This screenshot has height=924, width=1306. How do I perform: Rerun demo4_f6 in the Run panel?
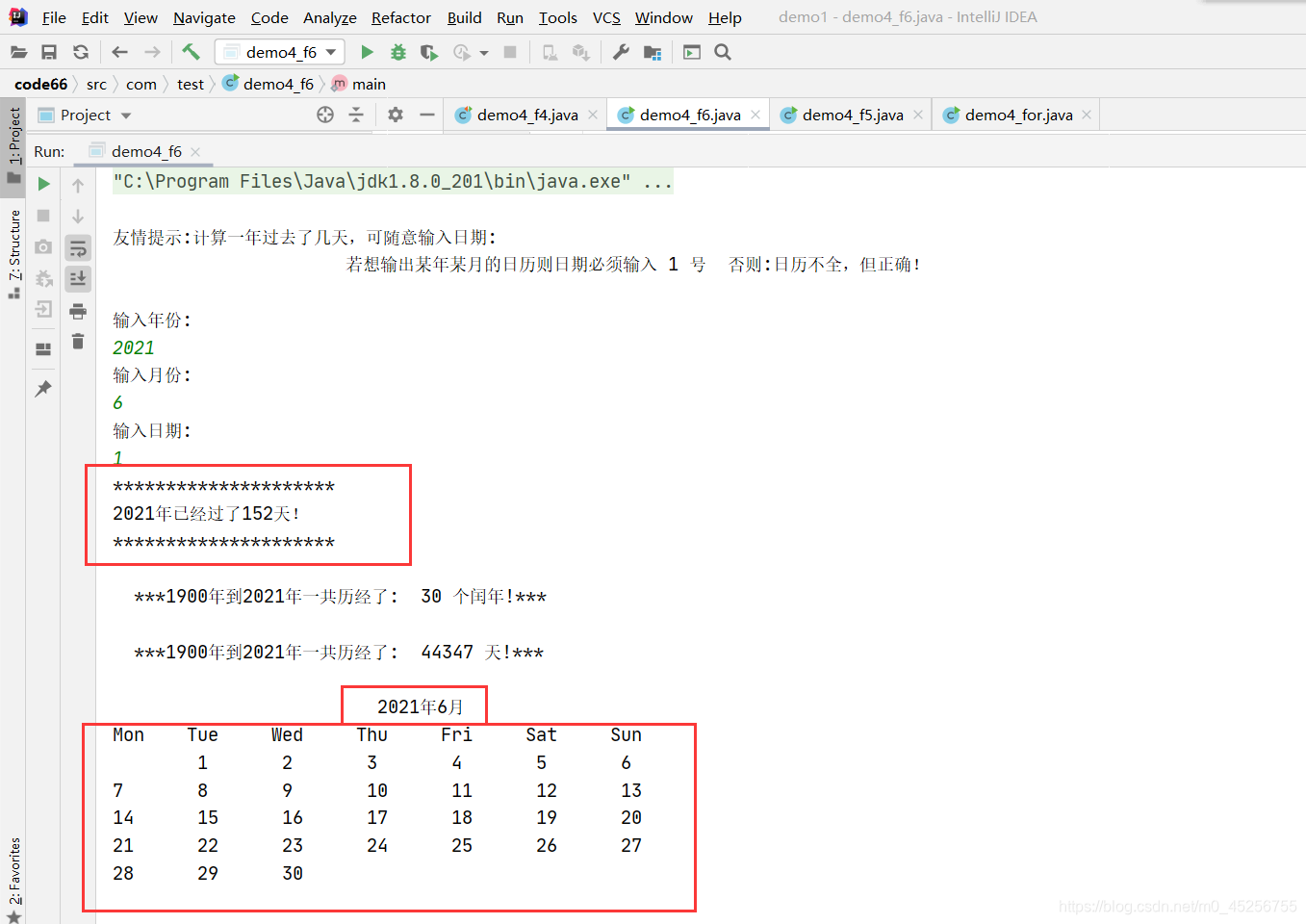click(x=43, y=184)
